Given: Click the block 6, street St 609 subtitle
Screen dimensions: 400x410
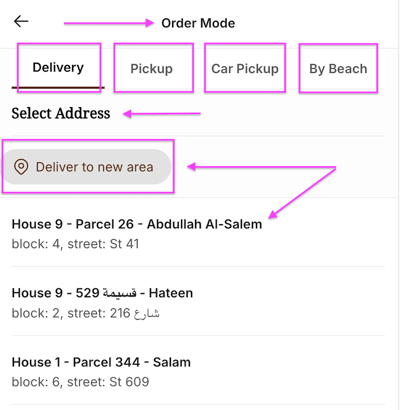Looking at the screenshot, I should point(80,382).
